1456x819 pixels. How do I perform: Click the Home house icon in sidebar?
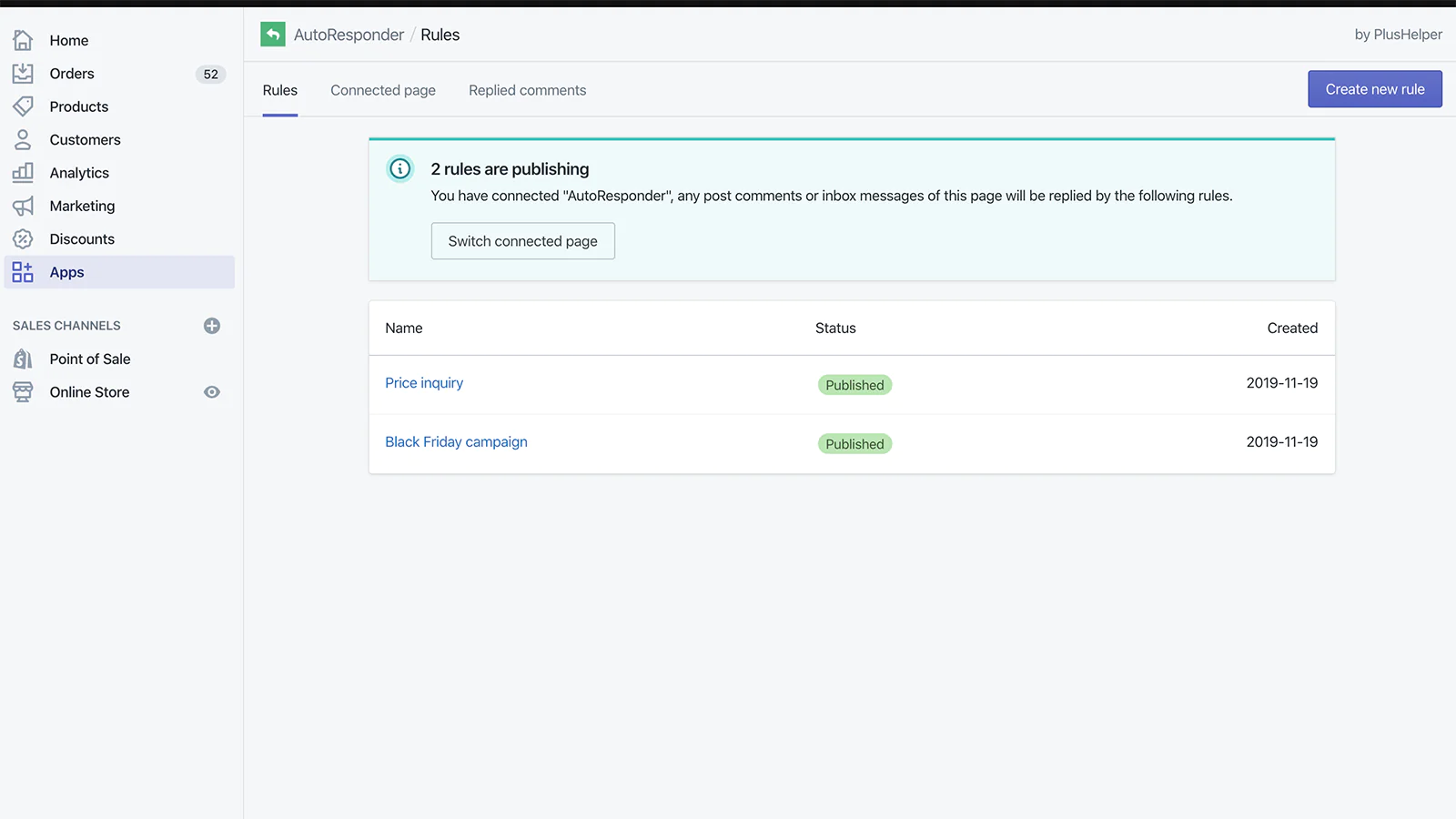pyautogui.click(x=23, y=40)
